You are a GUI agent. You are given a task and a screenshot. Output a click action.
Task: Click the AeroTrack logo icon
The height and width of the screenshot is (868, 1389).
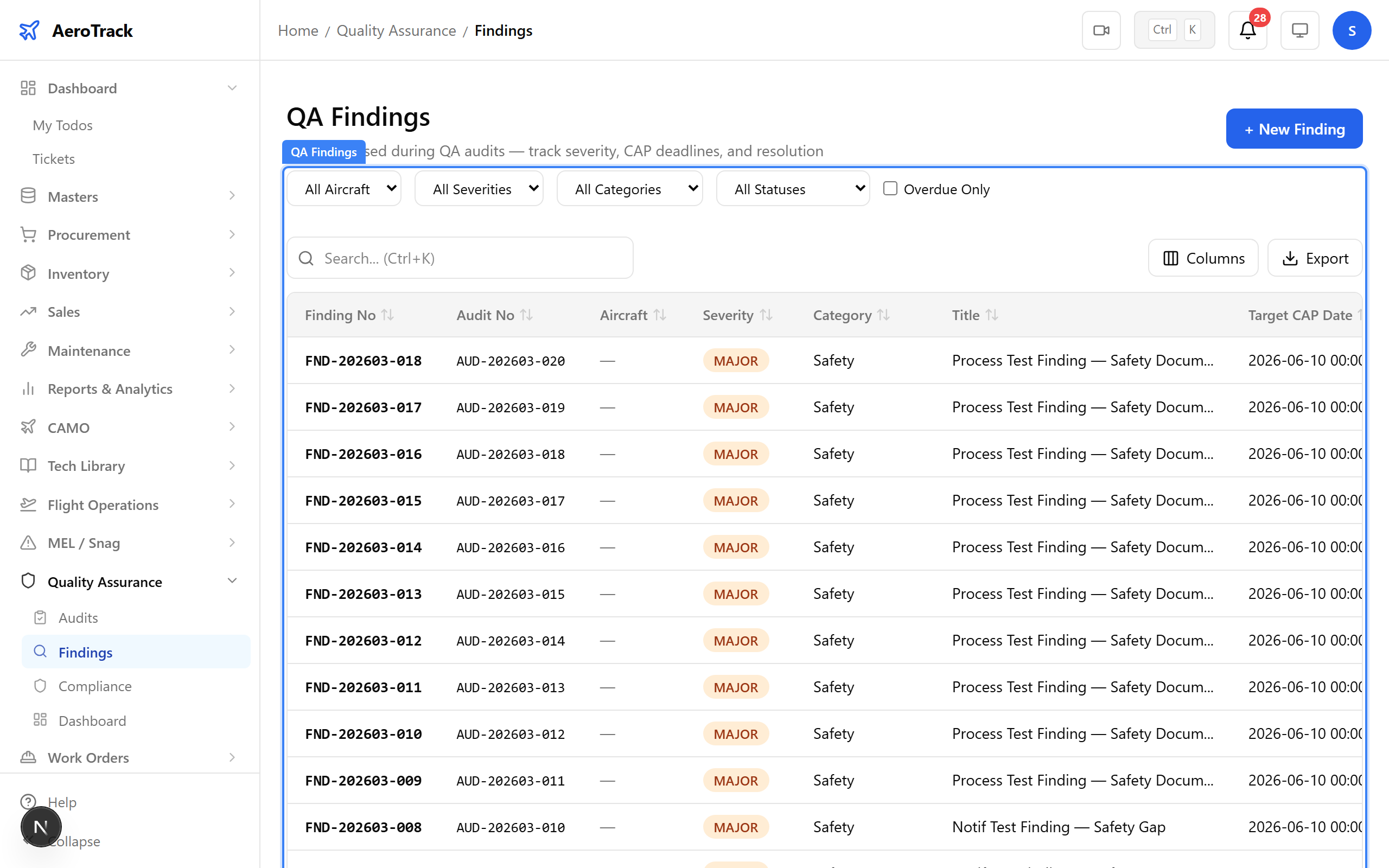pos(29,30)
